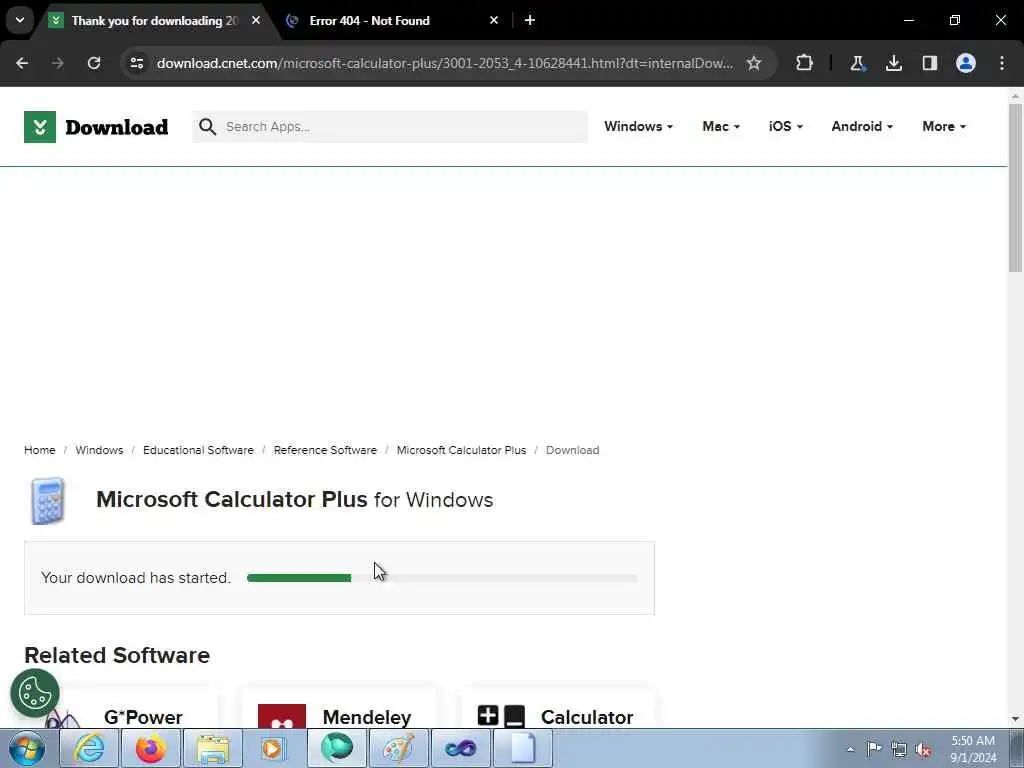
Task: Open Reference Software breadcrumb
Action: pos(325,450)
